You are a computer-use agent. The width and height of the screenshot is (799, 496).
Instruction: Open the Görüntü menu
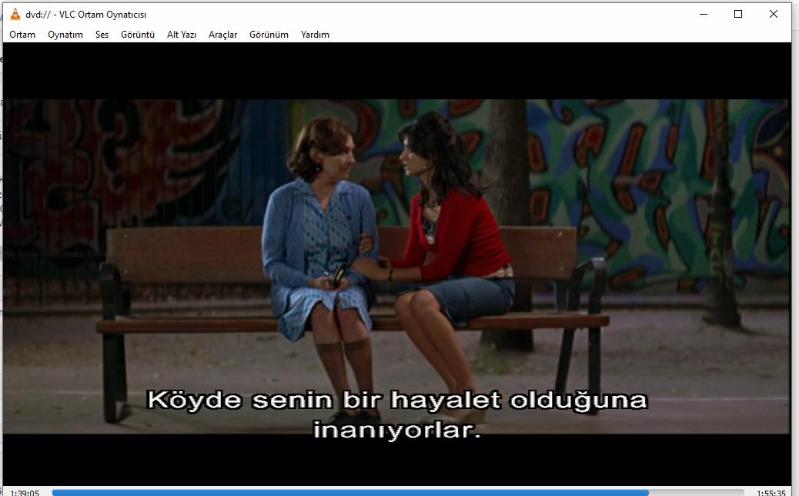(138, 35)
